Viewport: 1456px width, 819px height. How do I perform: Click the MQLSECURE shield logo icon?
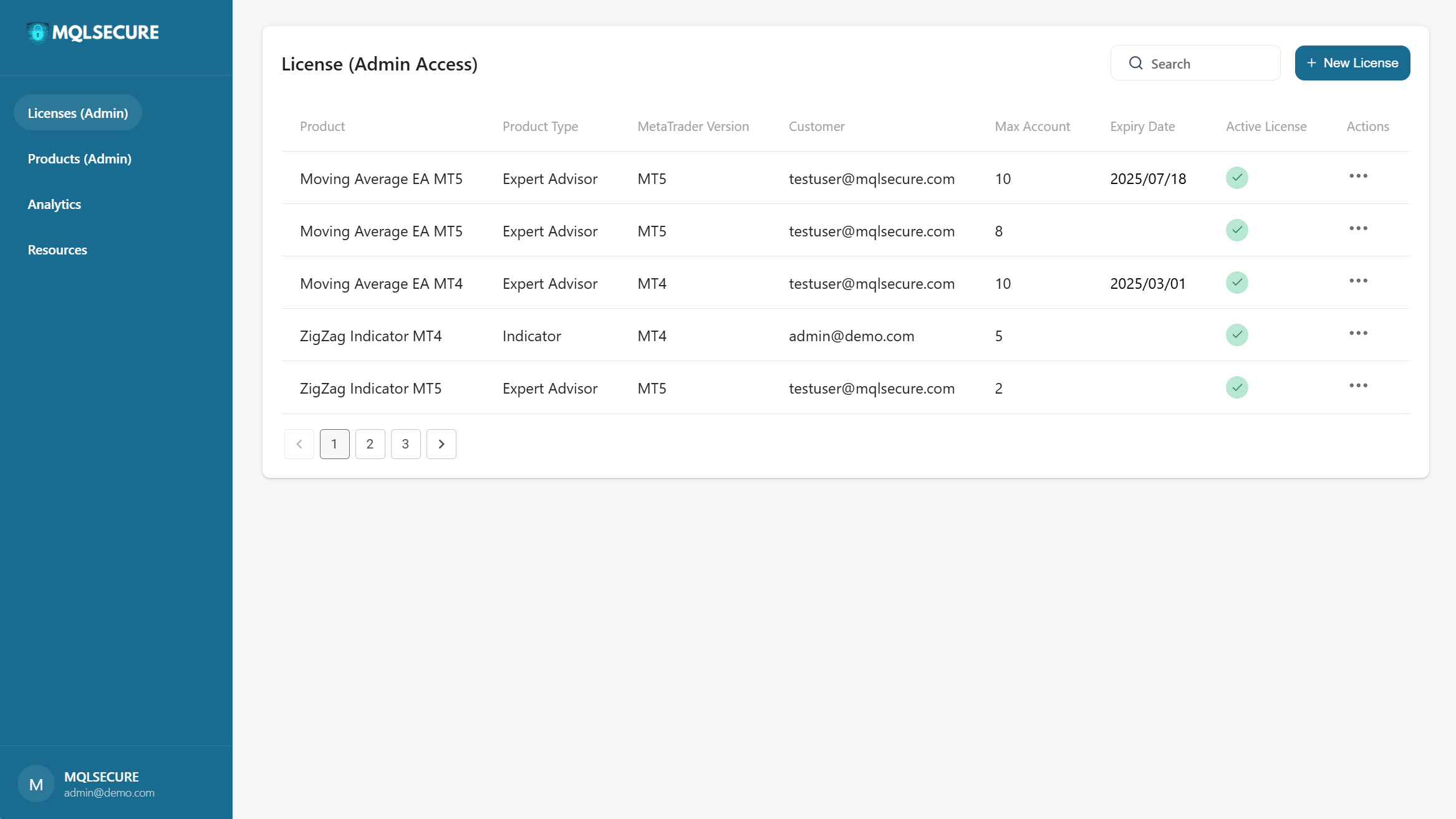pyautogui.click(x=37, y=32)
